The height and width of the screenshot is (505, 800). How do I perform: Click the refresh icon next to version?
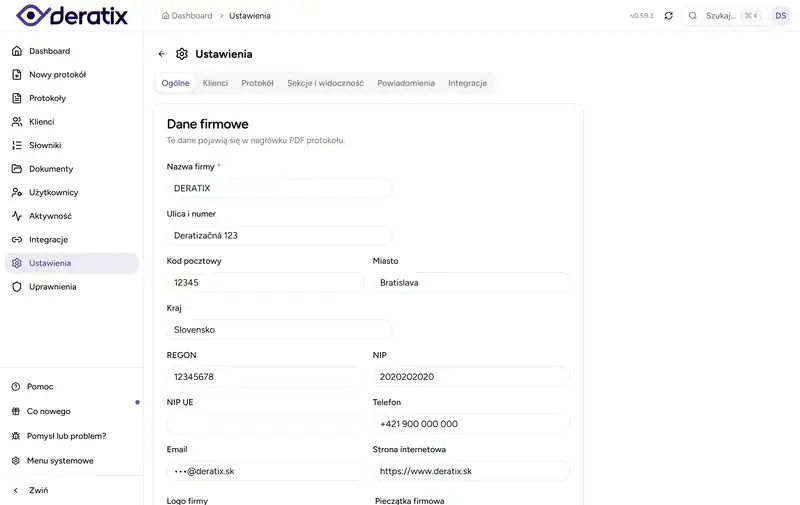668,16
